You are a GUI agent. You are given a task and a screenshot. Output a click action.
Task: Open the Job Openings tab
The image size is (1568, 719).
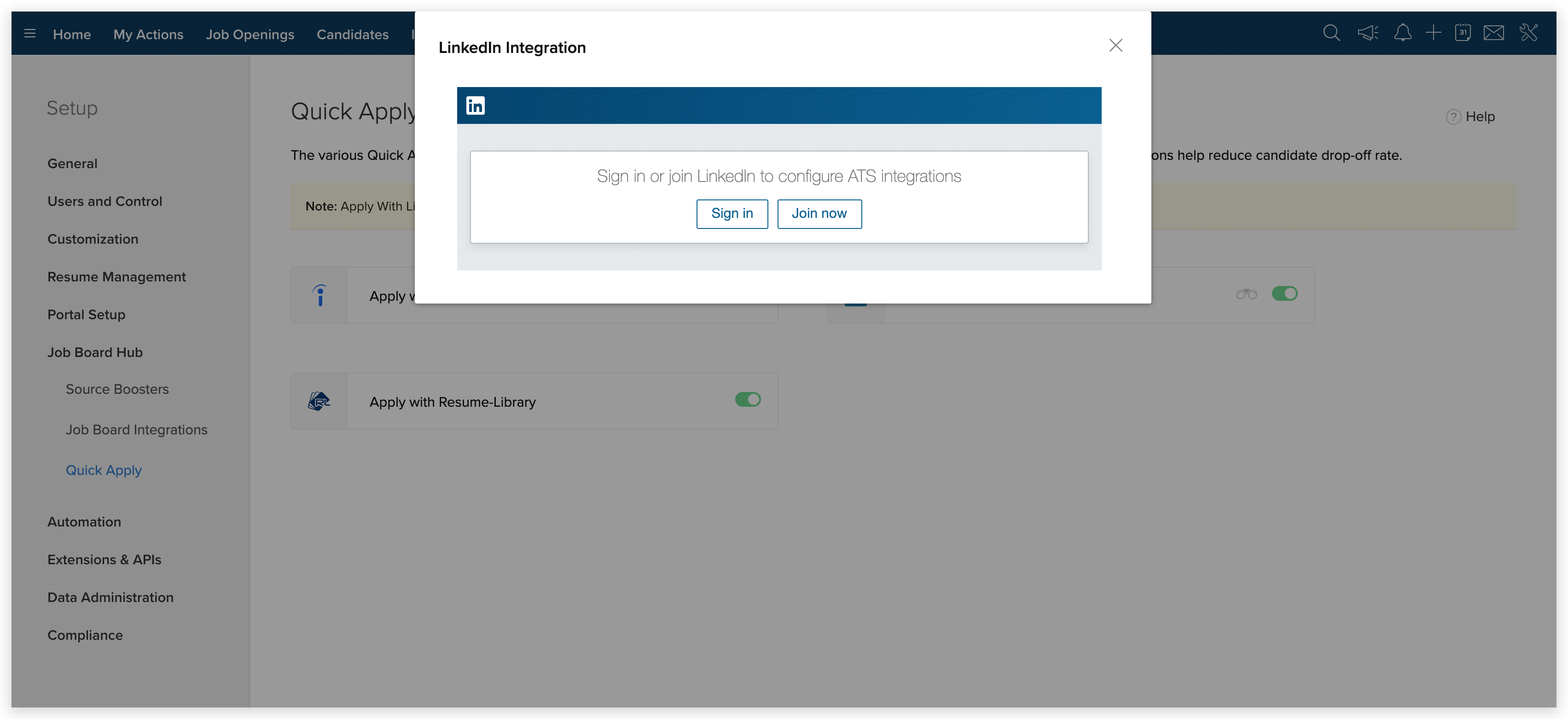click(x=250, y=35)
